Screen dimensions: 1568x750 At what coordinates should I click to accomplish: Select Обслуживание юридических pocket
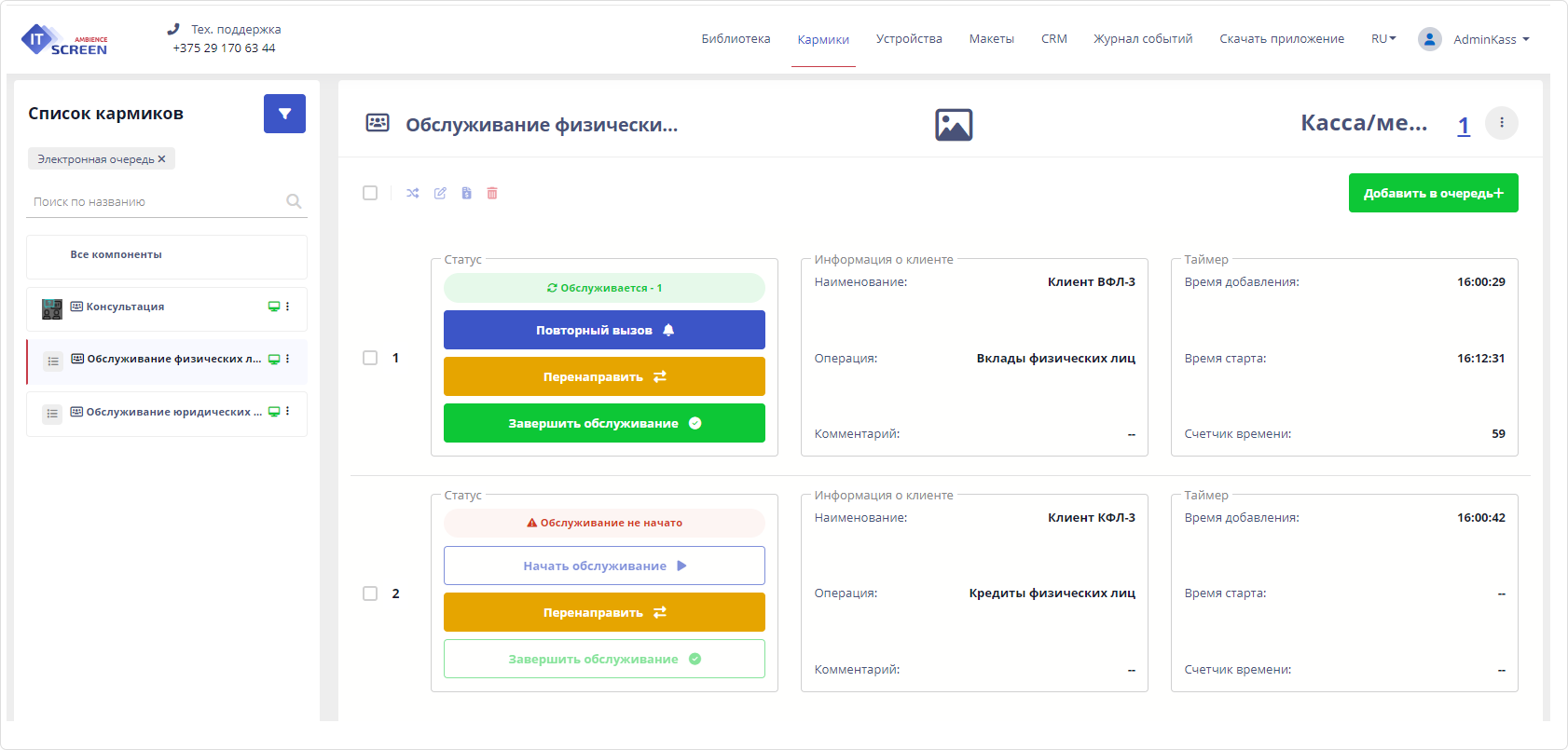click(173, 412)
